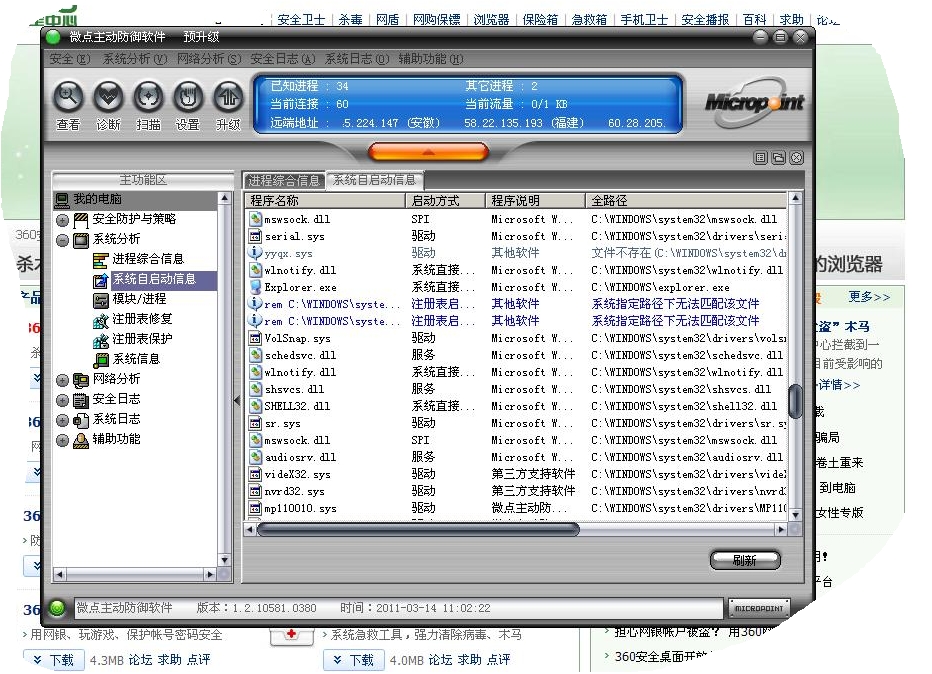Expand the 系统日志 tree node

(x=62, y=420)
